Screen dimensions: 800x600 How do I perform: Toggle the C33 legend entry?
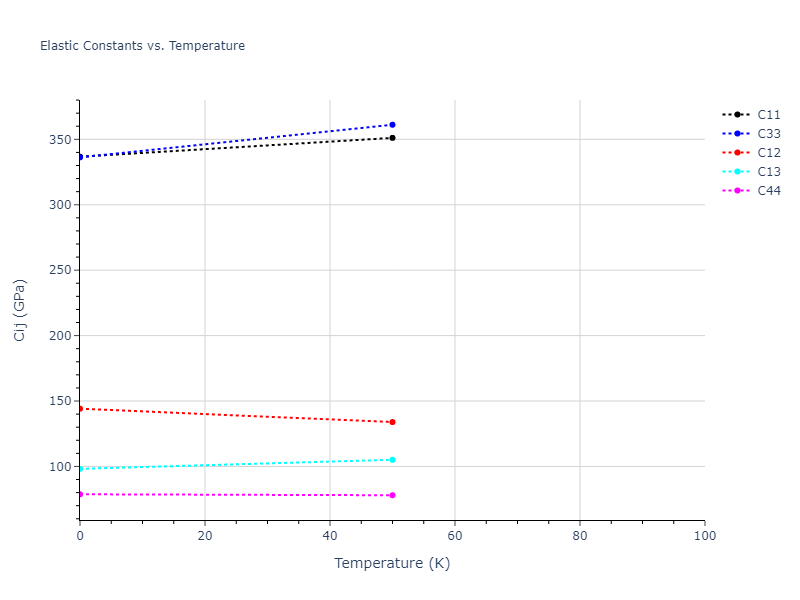pyautogui.click(x=768, y=133)
